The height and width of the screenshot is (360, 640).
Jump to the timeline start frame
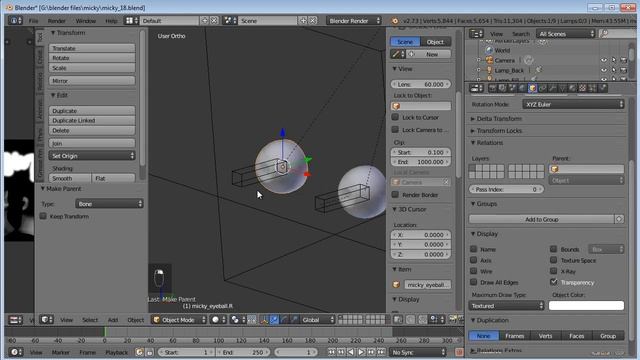click(331, 352)
